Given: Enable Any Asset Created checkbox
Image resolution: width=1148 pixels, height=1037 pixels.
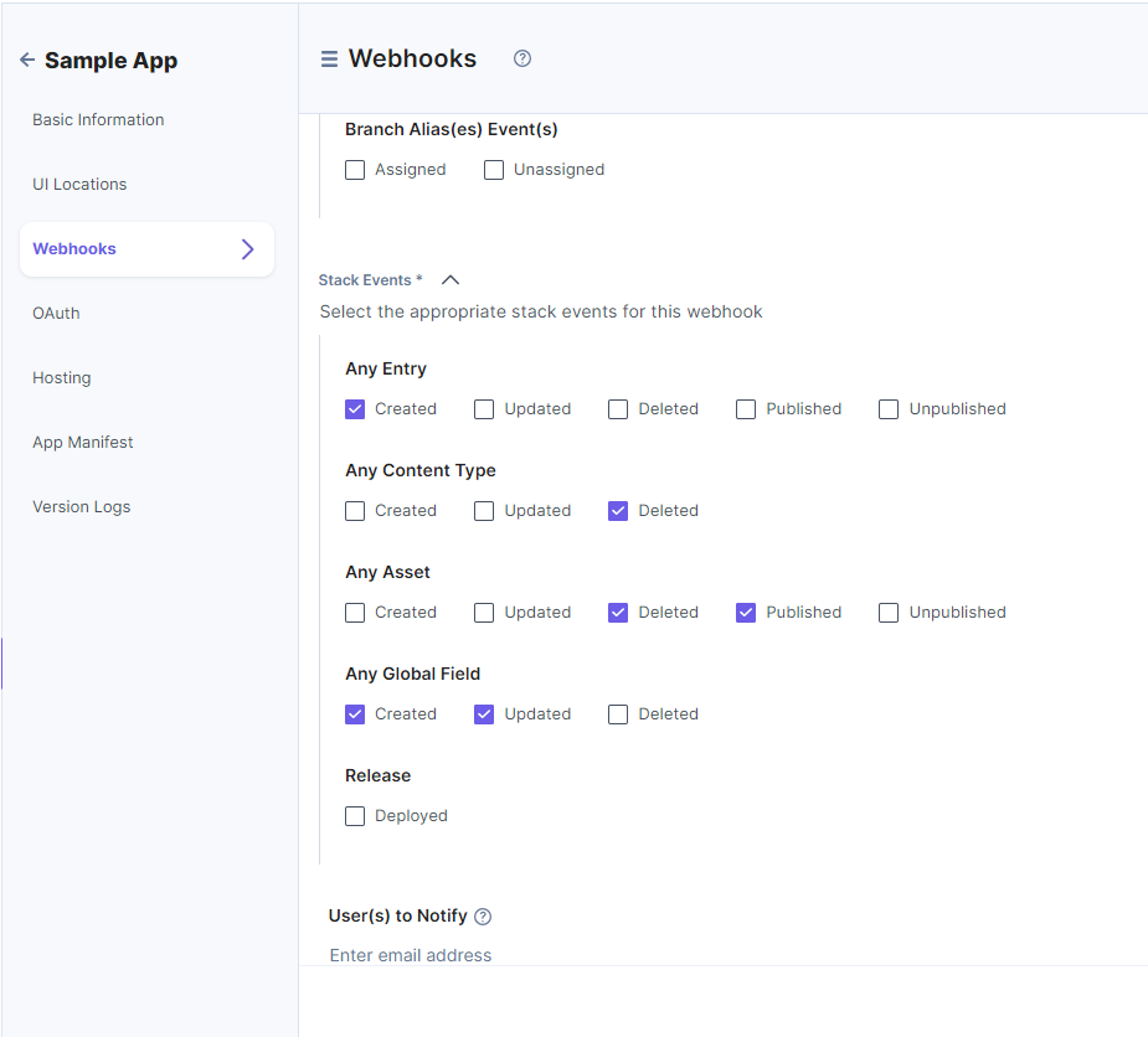Looking at the screenshot, I should [x=355, y=613].
